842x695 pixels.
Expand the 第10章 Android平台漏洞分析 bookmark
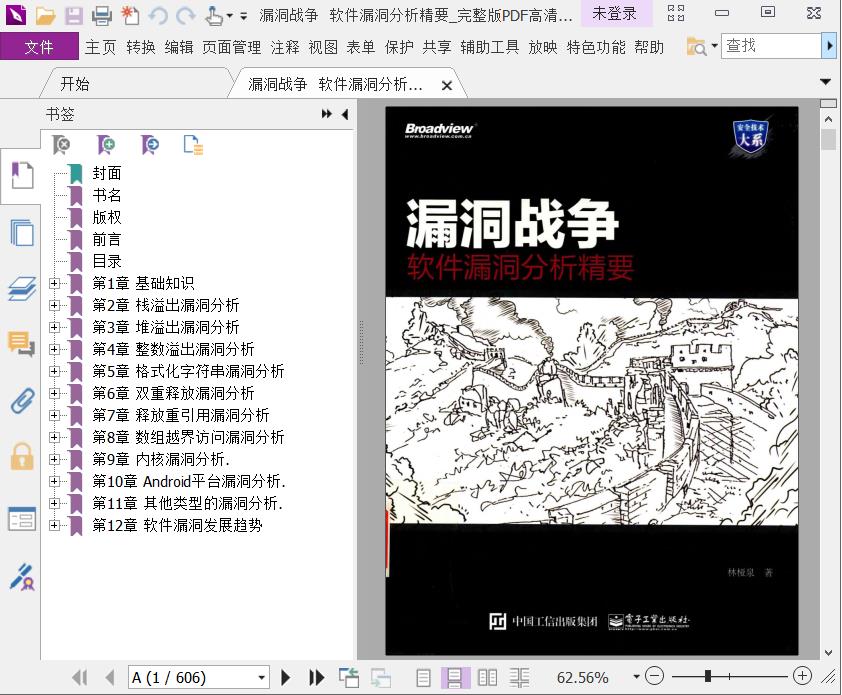54,481
